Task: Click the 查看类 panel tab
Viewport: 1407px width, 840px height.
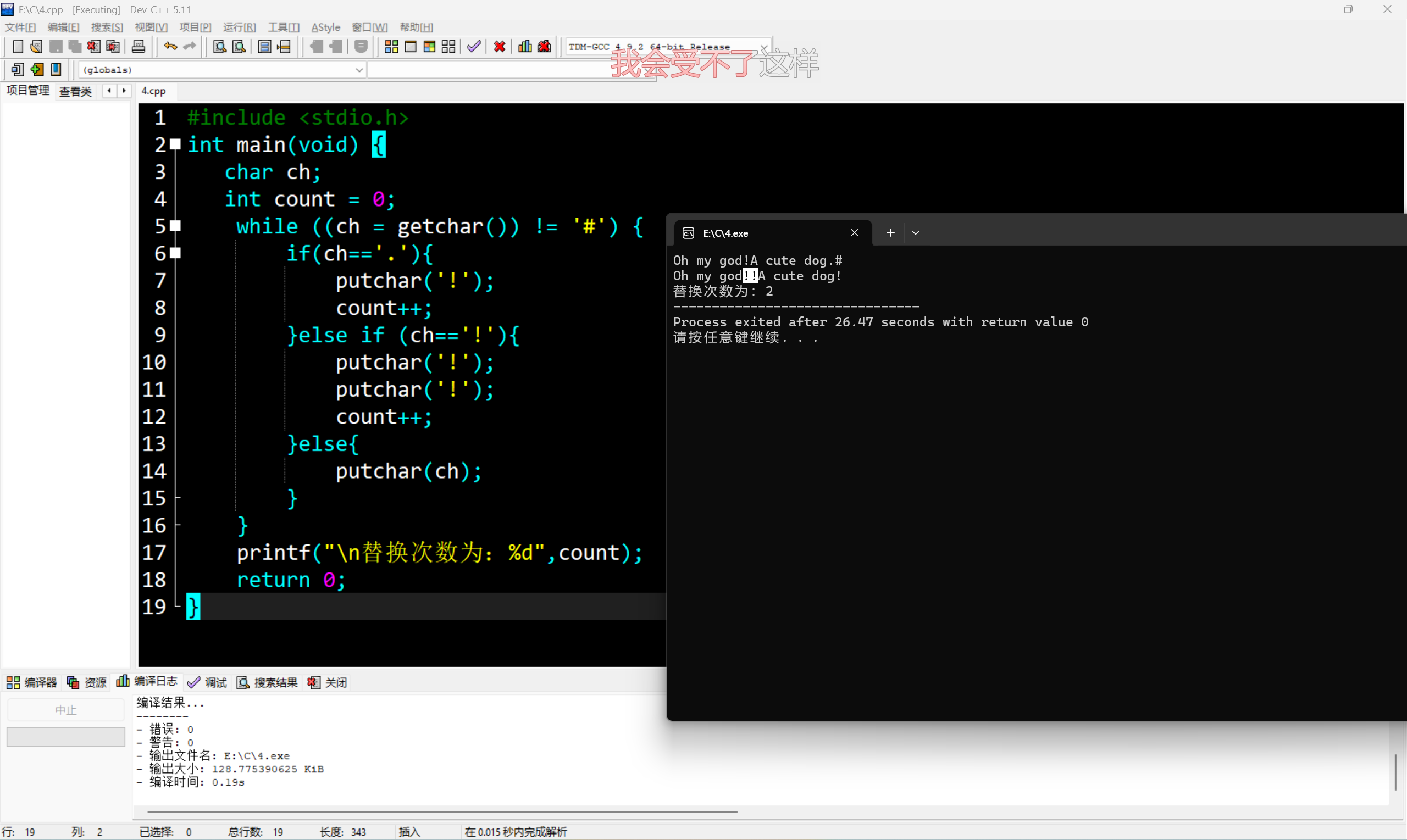Action: click(x=75, y=91)
